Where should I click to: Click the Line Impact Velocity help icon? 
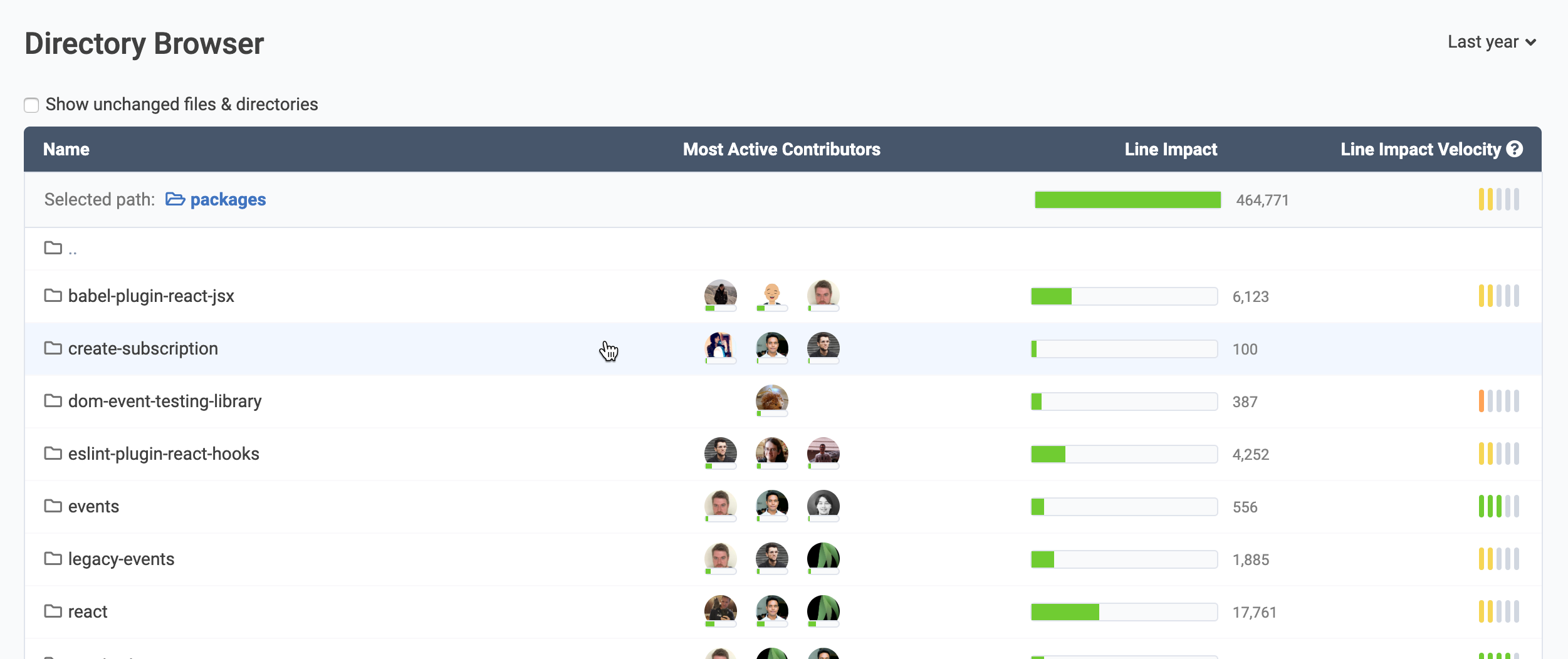pyautogui.click(x=1515, y=149)
